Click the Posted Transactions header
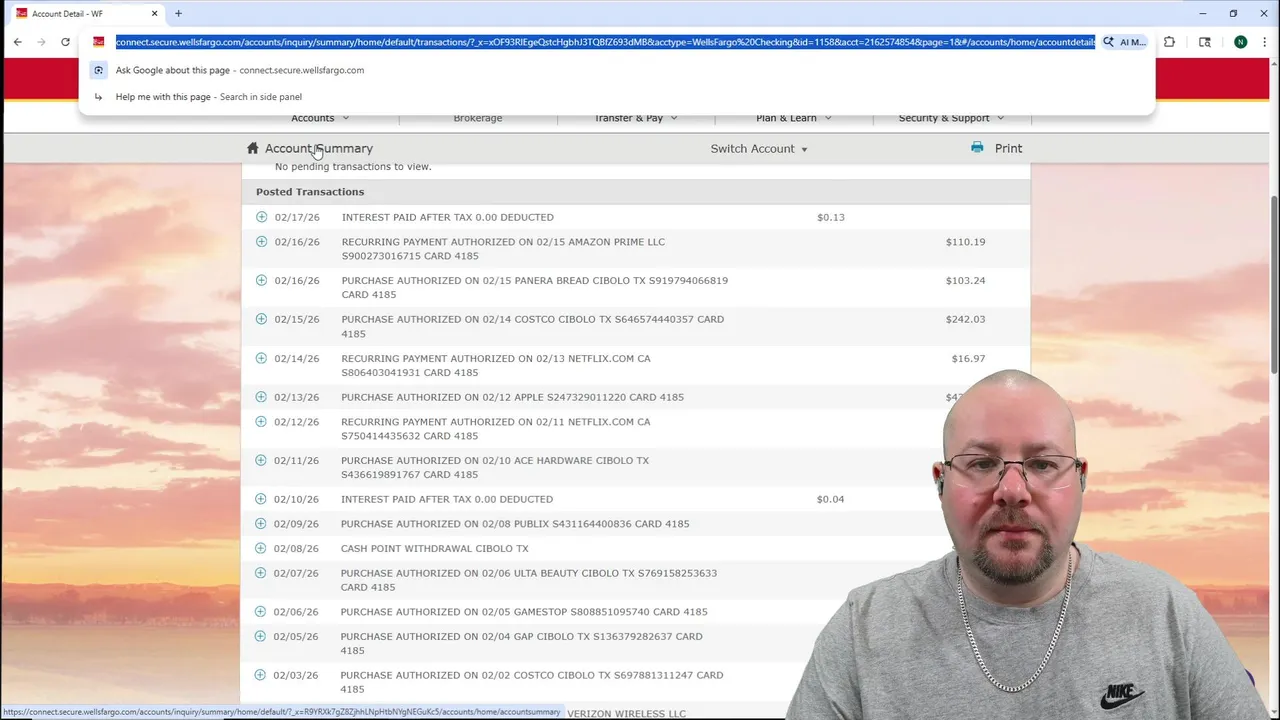This screenshot has height=720, width=1280. [x=310, y=192]
